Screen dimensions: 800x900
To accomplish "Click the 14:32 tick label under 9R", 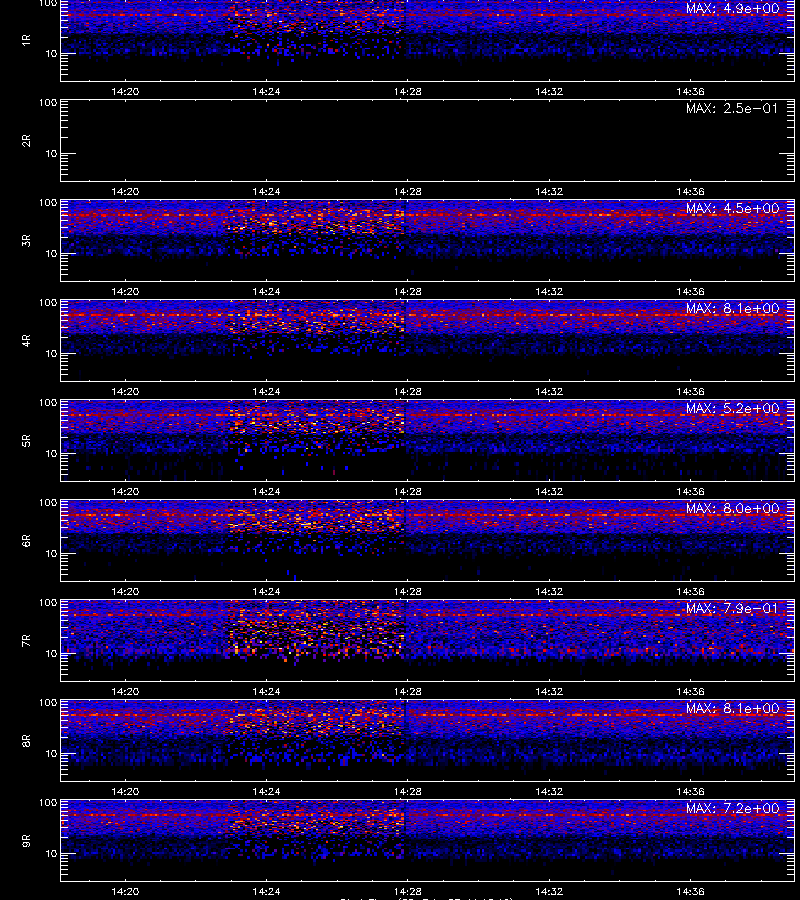I will coord(549,891).
